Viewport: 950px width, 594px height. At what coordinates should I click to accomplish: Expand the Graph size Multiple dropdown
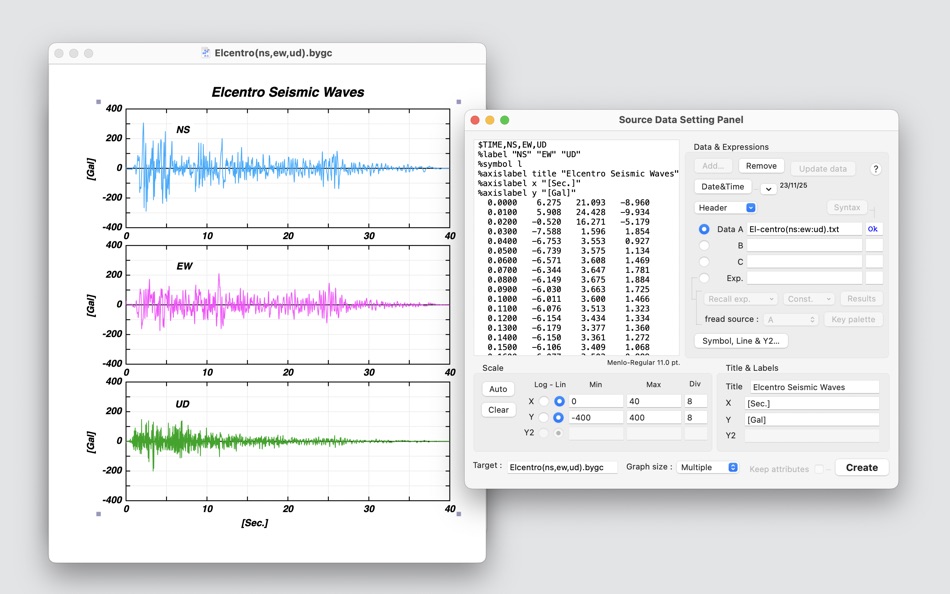(708, 467)
